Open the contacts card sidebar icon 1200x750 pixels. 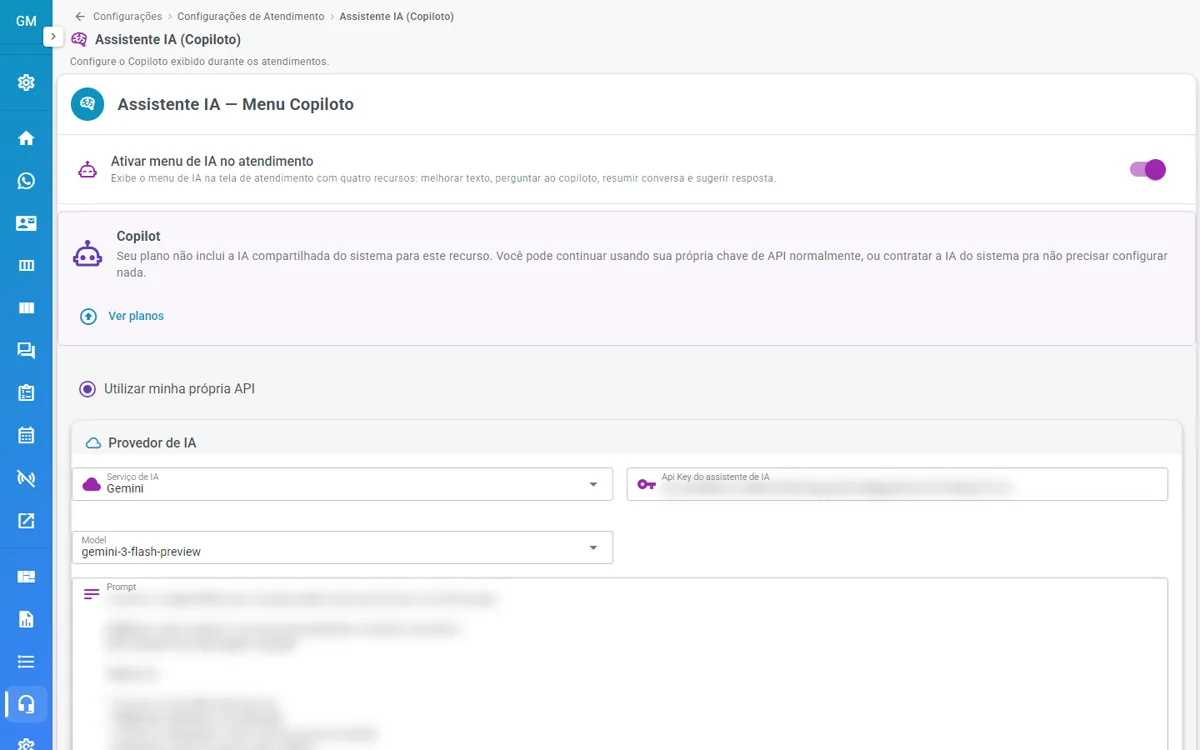[x=26, y=223]
